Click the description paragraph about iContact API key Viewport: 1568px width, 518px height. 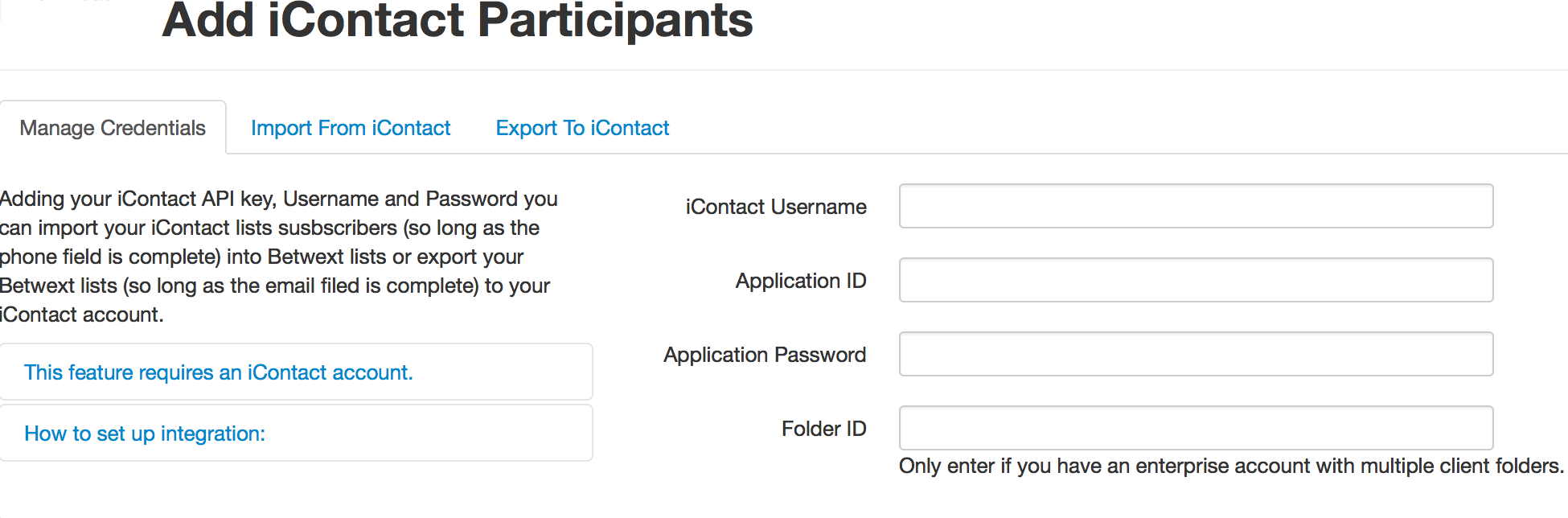278,257
